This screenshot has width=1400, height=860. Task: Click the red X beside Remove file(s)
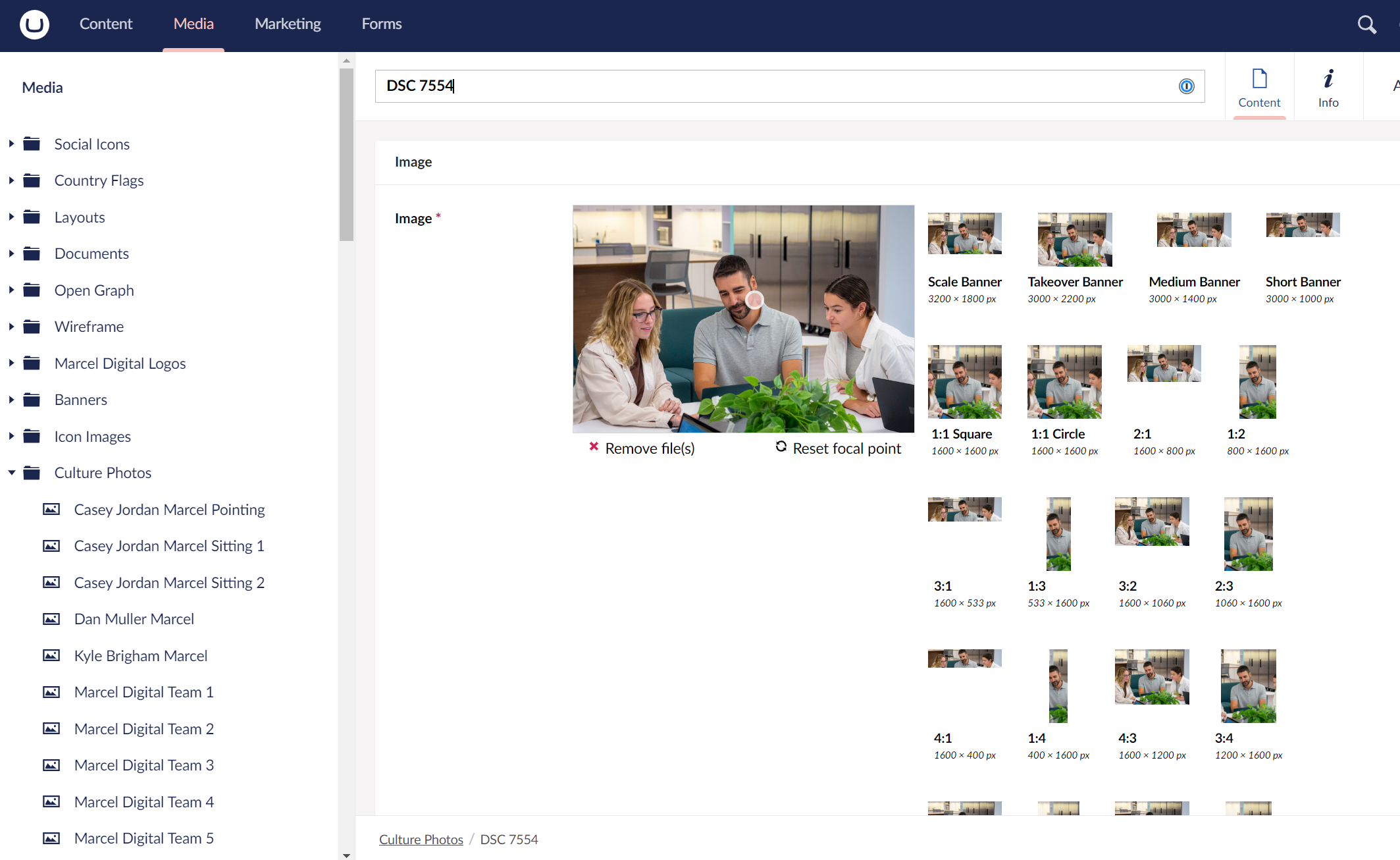pyautogui.click(x=594, y=447)
